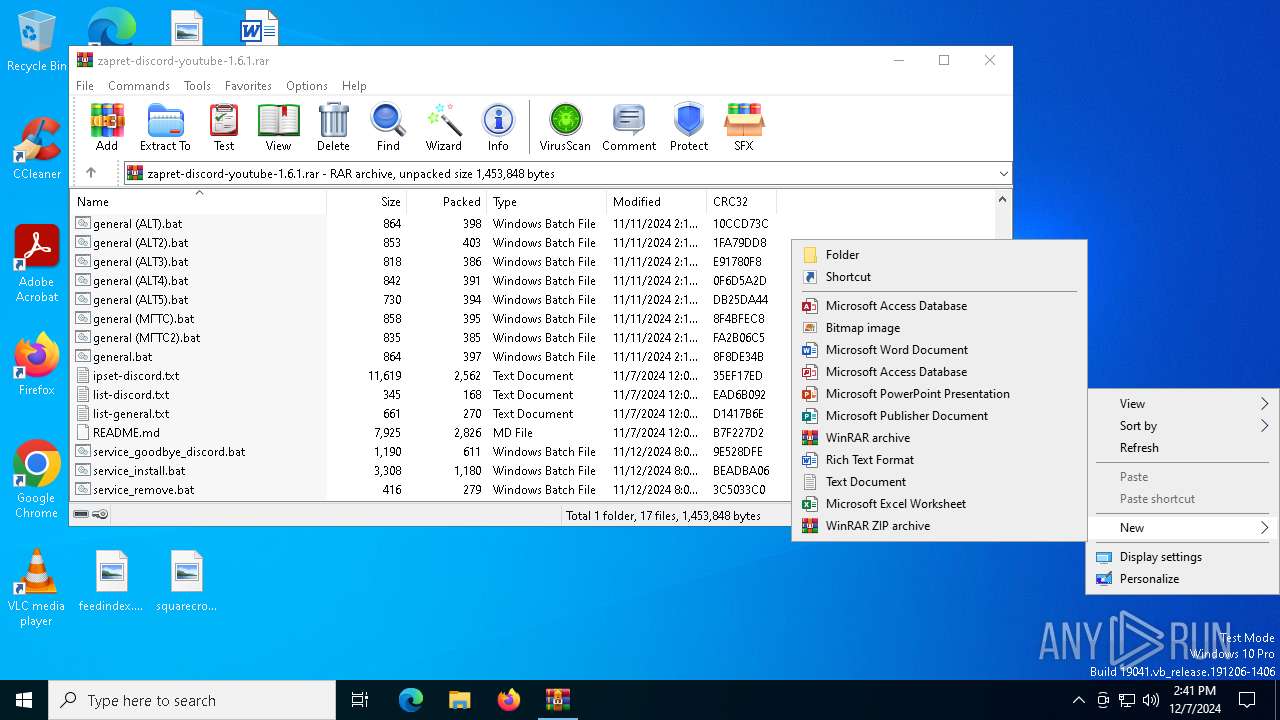The width and height of the screenshot is (1280, 720).
Task: Open Microsoft Edge from the taskbar
Action: tap(411, 700)
